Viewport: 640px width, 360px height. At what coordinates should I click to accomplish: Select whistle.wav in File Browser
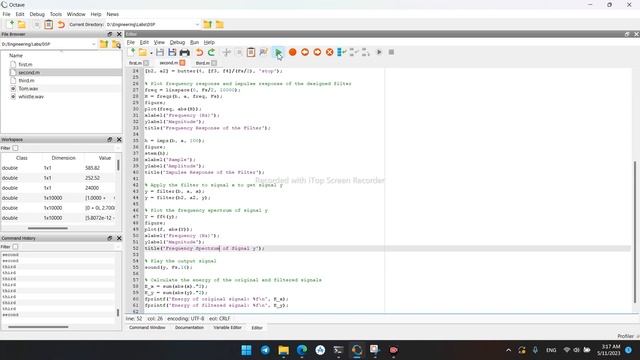[31, 97]
